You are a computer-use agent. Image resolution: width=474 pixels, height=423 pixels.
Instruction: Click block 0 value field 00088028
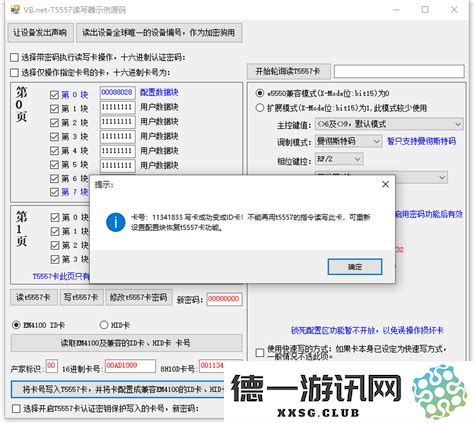[118, 93]
